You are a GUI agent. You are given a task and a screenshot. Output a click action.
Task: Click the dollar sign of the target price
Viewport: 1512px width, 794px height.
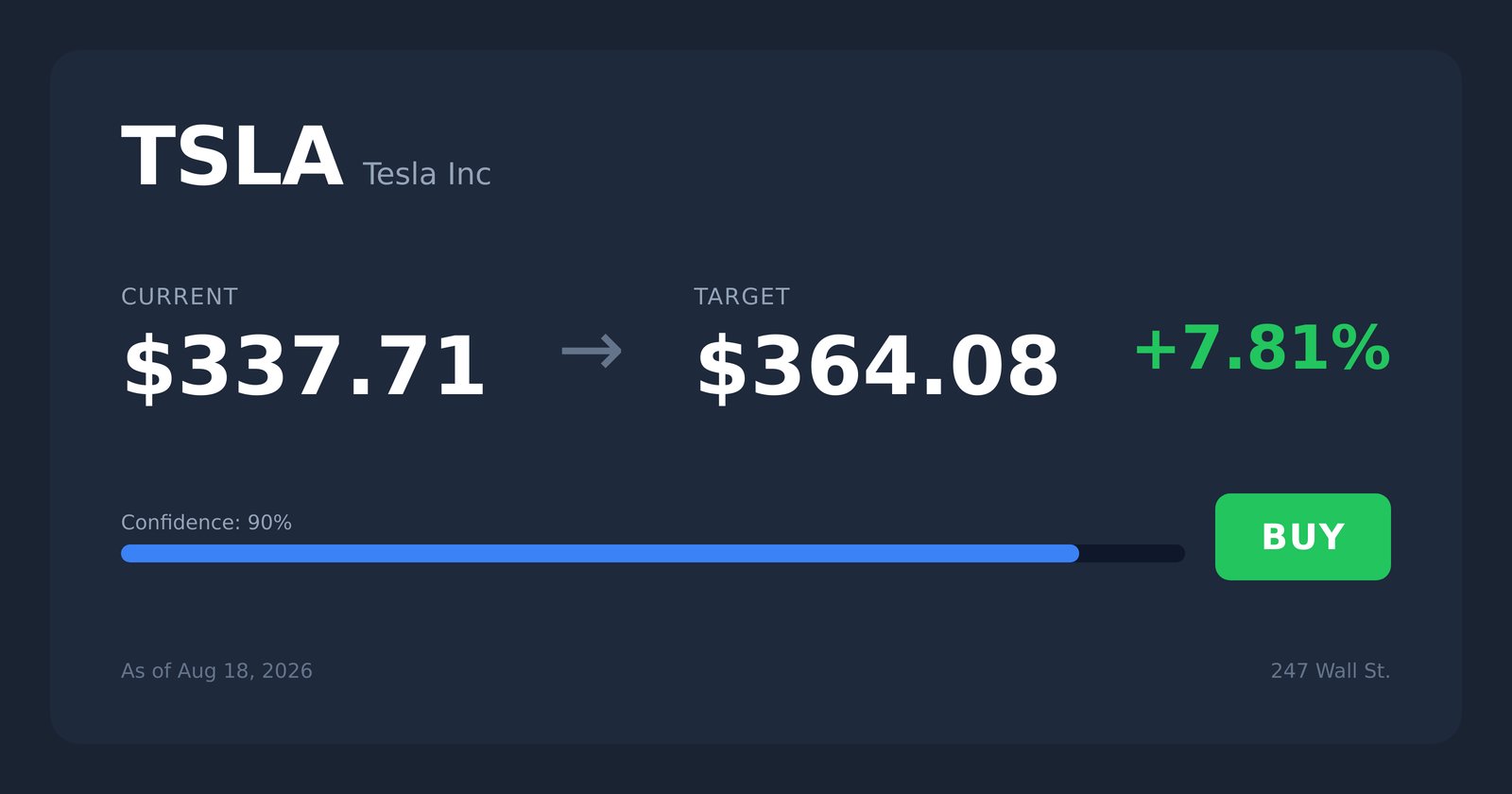pyautogui.click(x=723, y=367)
